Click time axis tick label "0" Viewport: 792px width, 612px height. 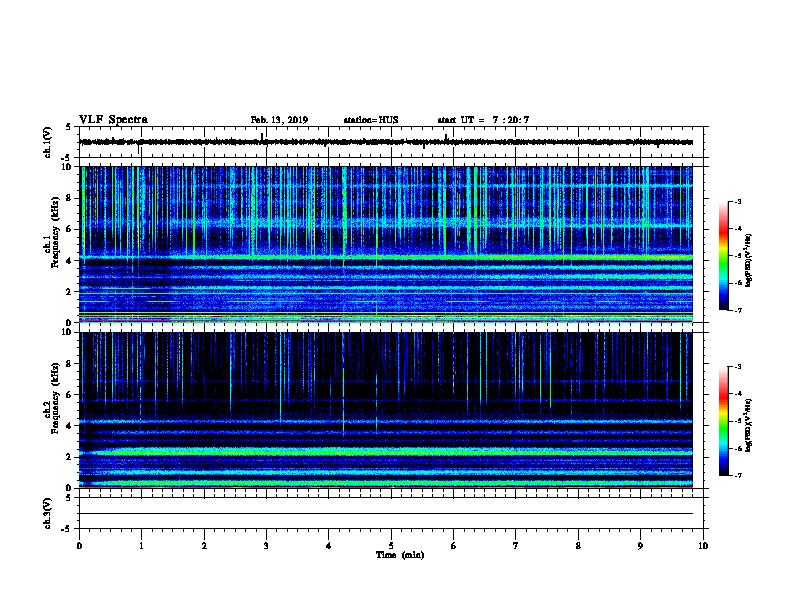[x=79, y=546]
